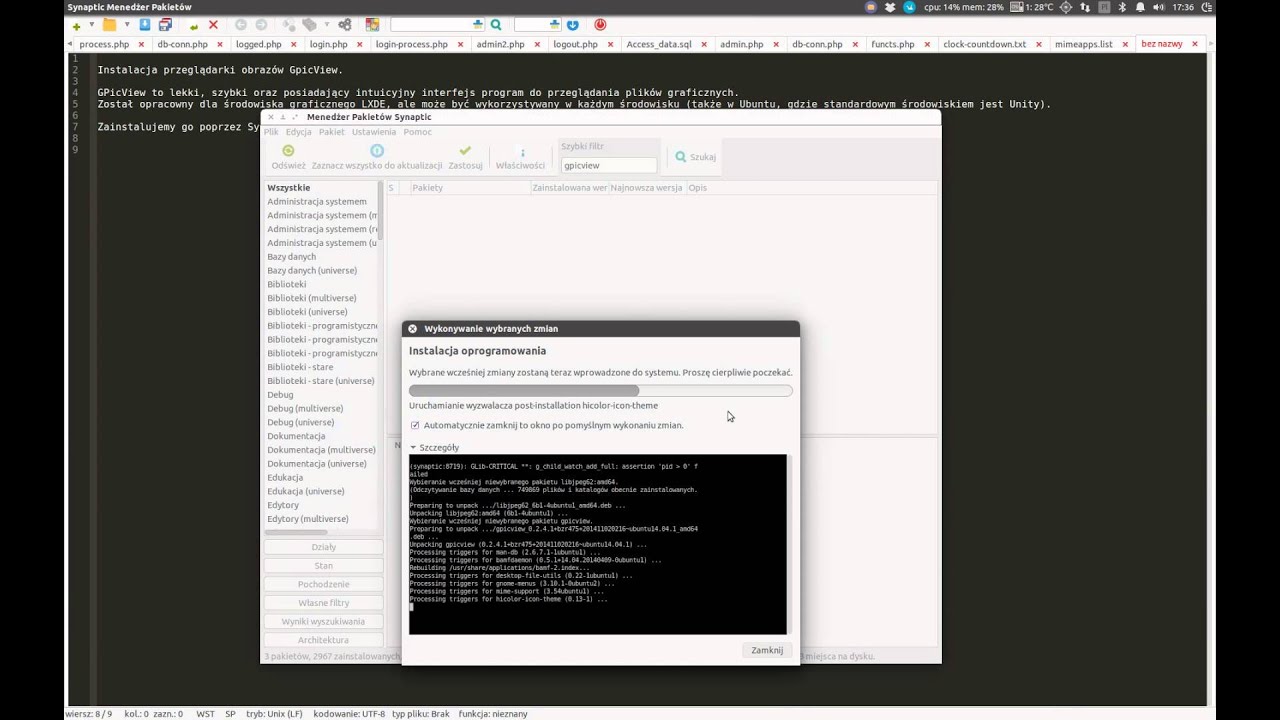This screenshot has height=720, width=1280.
Task: Click the Dropbox tray icon
Action: pos(889,7)
